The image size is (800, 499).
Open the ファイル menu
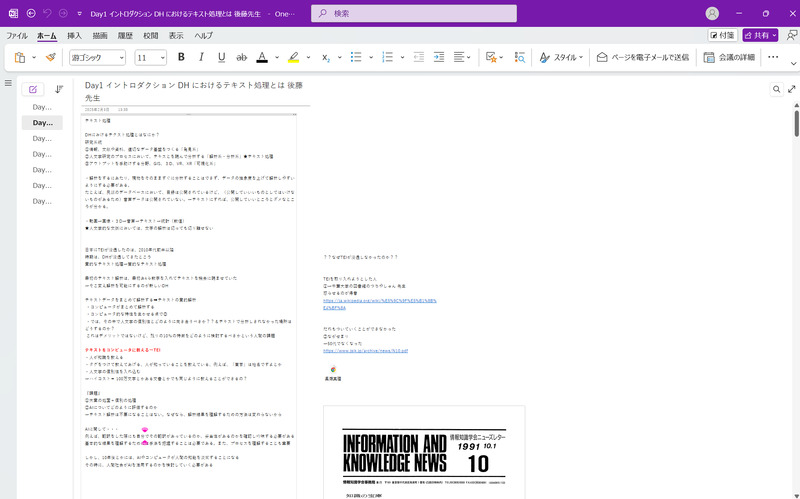[x=17, y=35]
